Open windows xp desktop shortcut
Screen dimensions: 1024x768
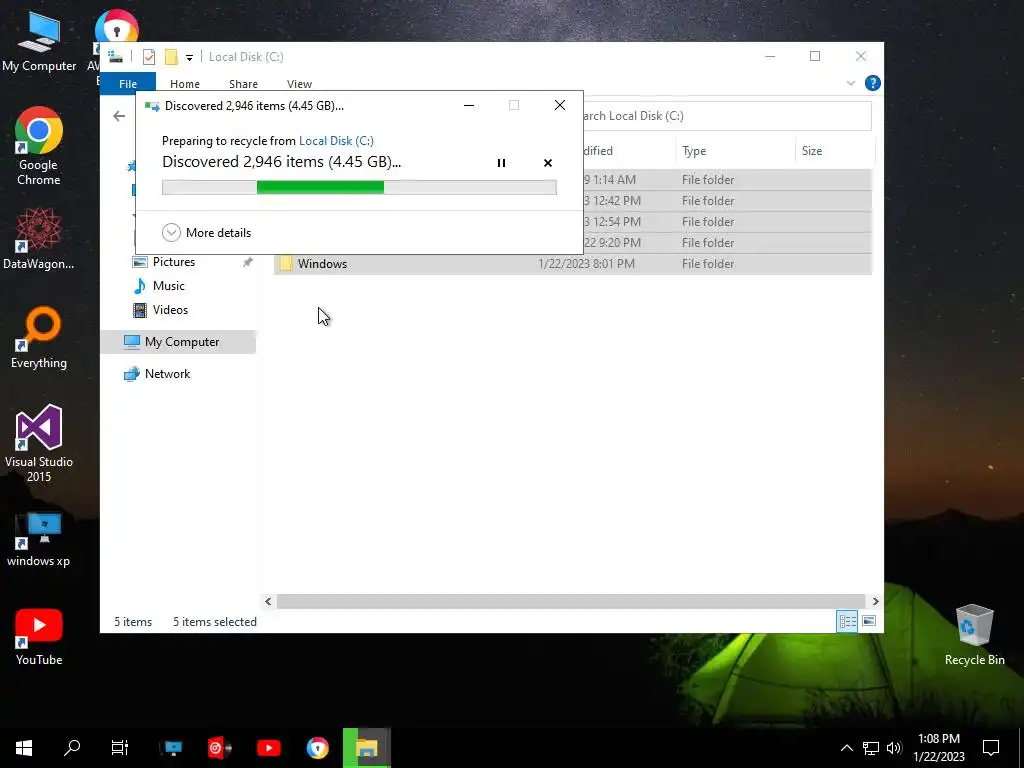coord(39,540)
